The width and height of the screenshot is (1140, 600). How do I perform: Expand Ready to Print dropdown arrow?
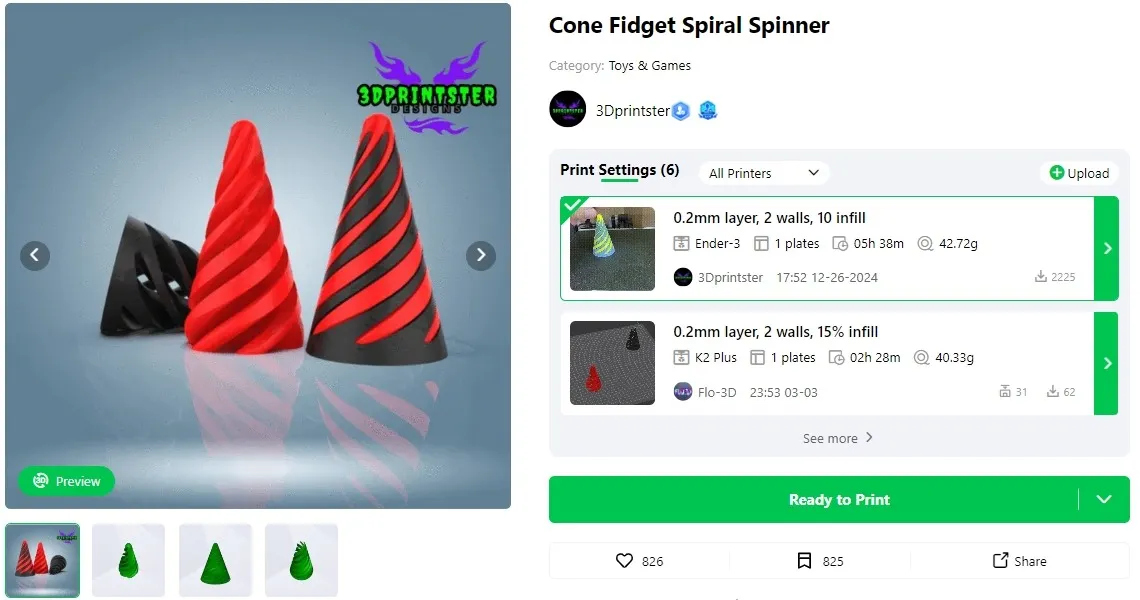tap(1104, 500)
